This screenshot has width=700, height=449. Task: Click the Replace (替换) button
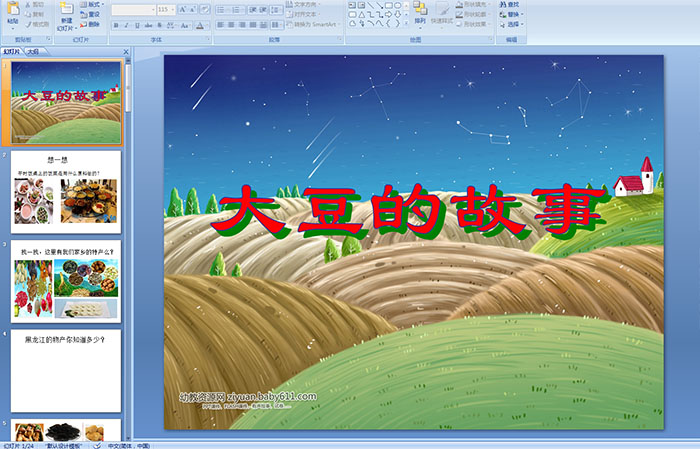point(512,14)
